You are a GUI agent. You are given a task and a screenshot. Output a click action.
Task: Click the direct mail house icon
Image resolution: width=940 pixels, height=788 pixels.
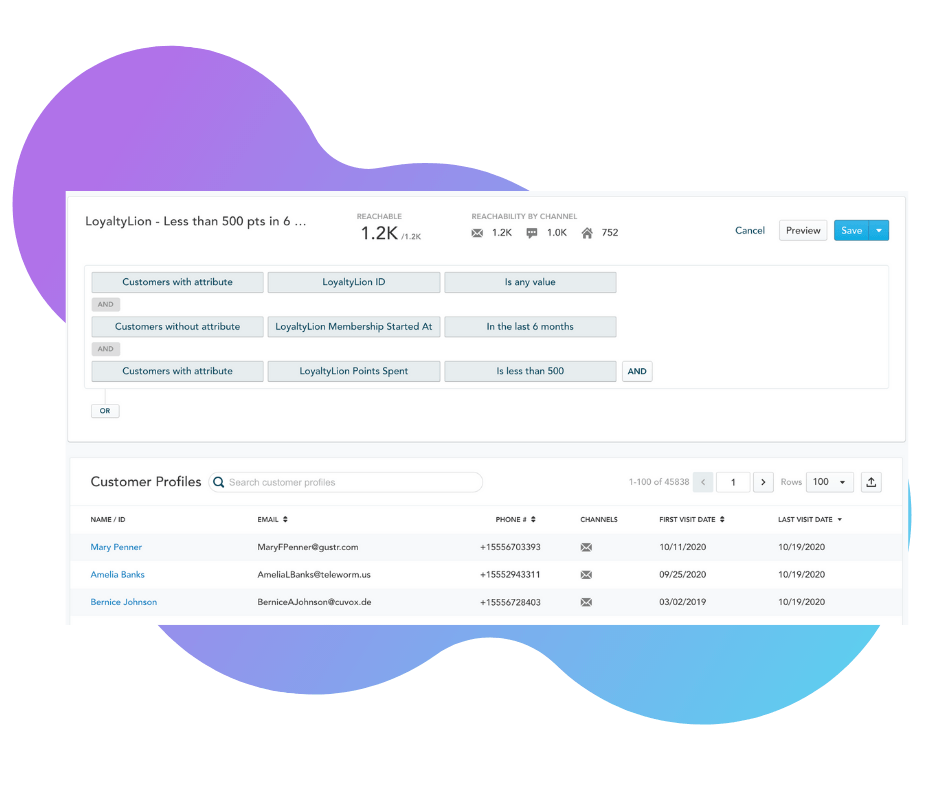[587, 233]
